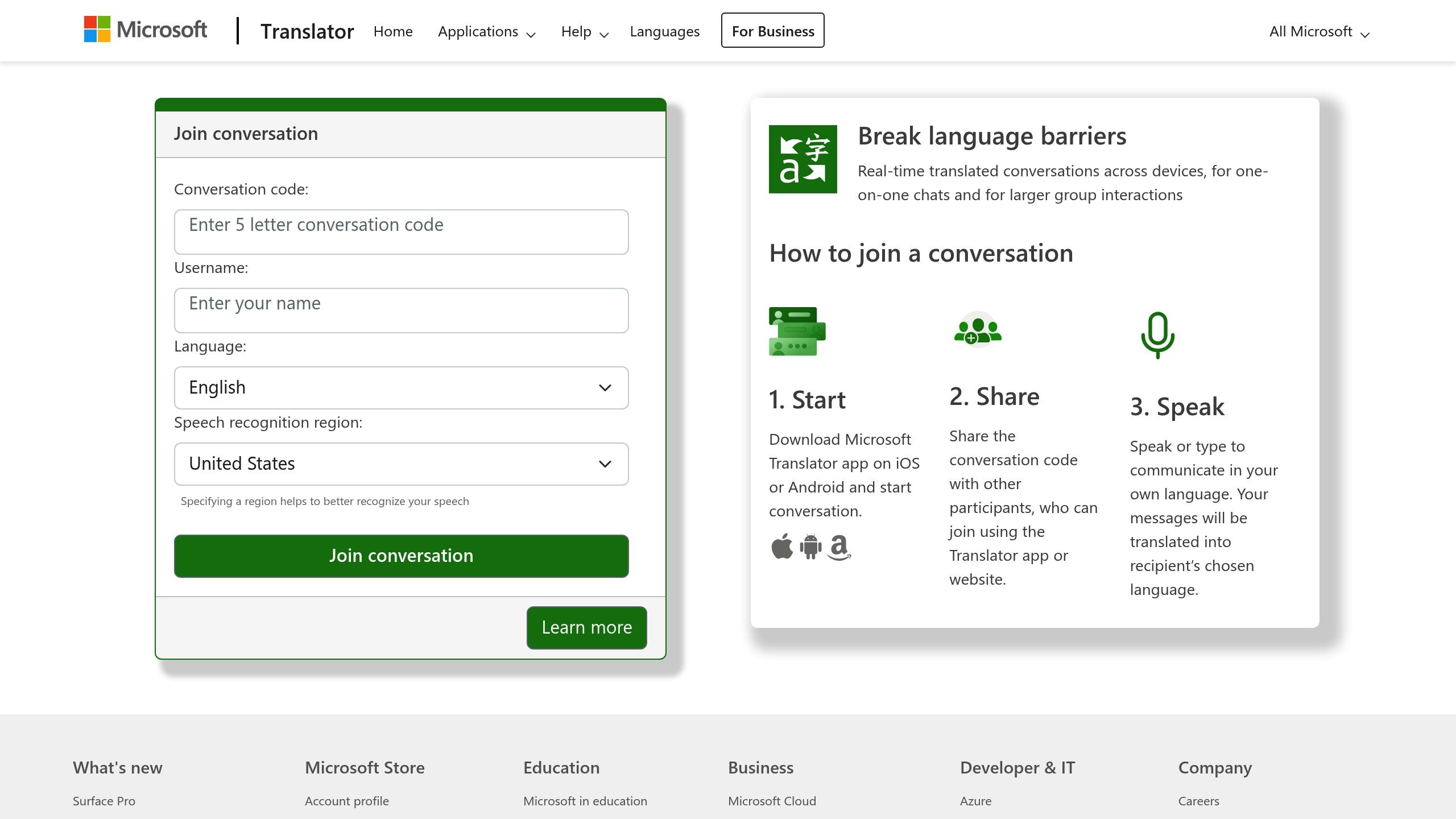Image resolution: width=1456 pixels, height=819 pixels.
Task: Click the Learn more button
Action: pyautogui.click(x=586, y=627)
